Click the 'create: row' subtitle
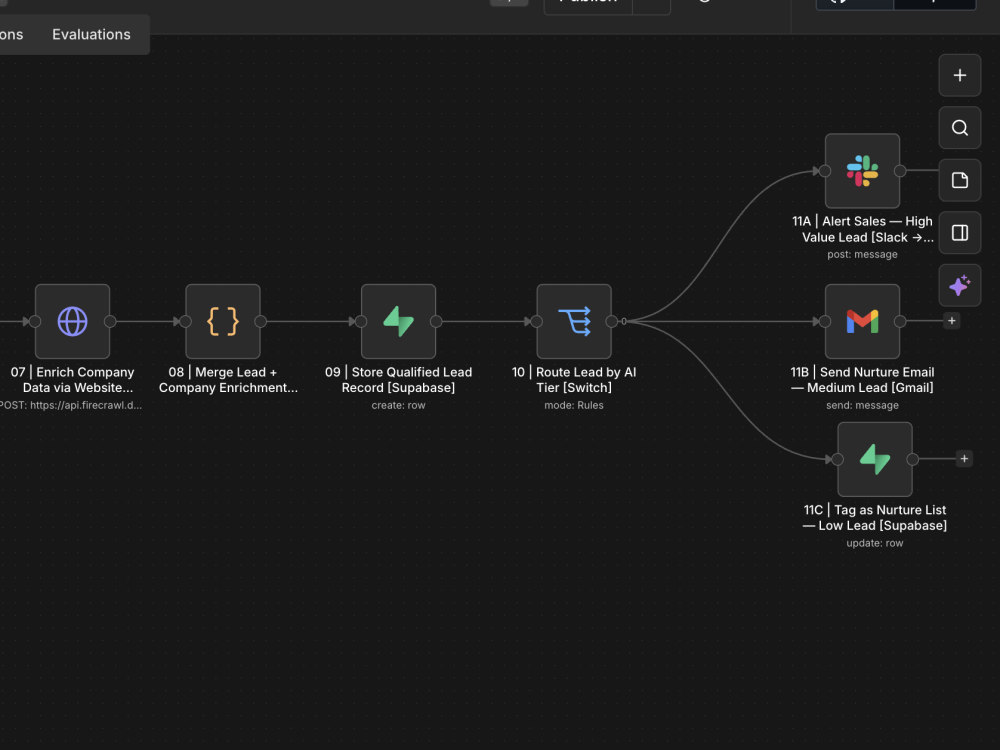1000x750 pixels. pos(399,405)
